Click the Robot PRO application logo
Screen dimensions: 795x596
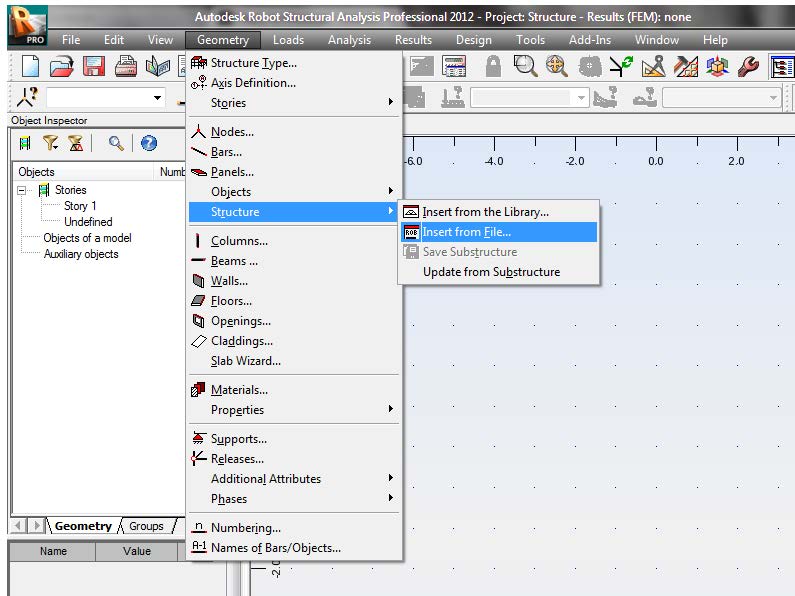point(28,26)
